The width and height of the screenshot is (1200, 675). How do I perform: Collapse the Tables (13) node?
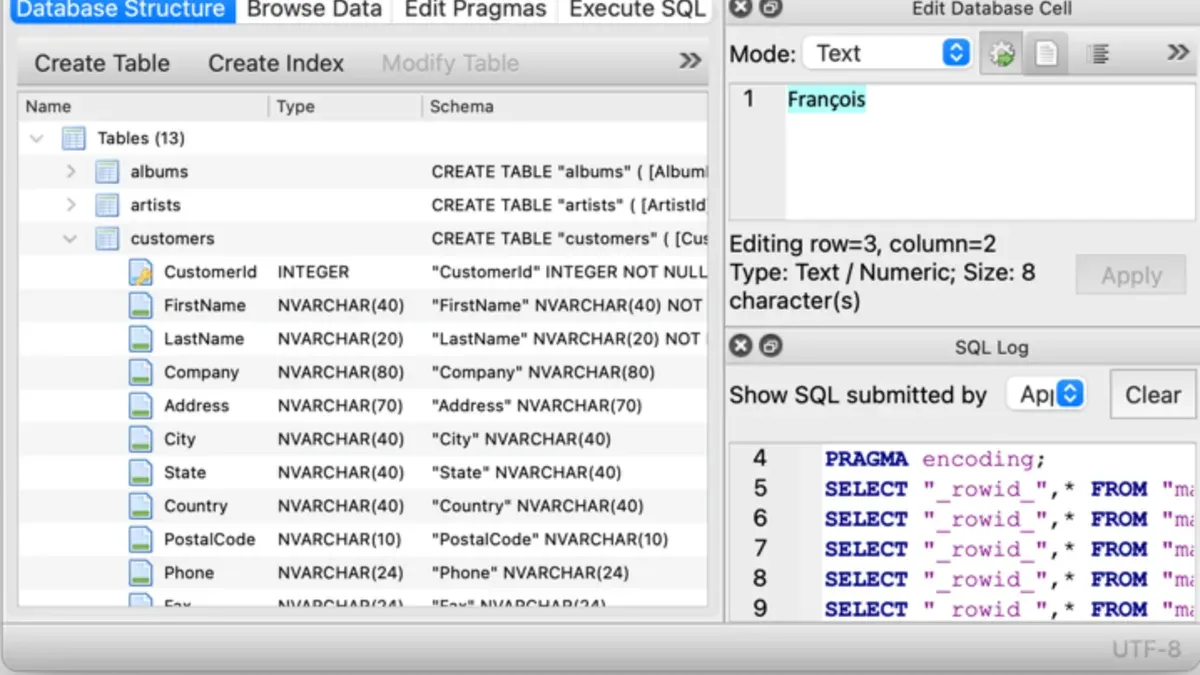pyautogui.click(x=37, y=138)
